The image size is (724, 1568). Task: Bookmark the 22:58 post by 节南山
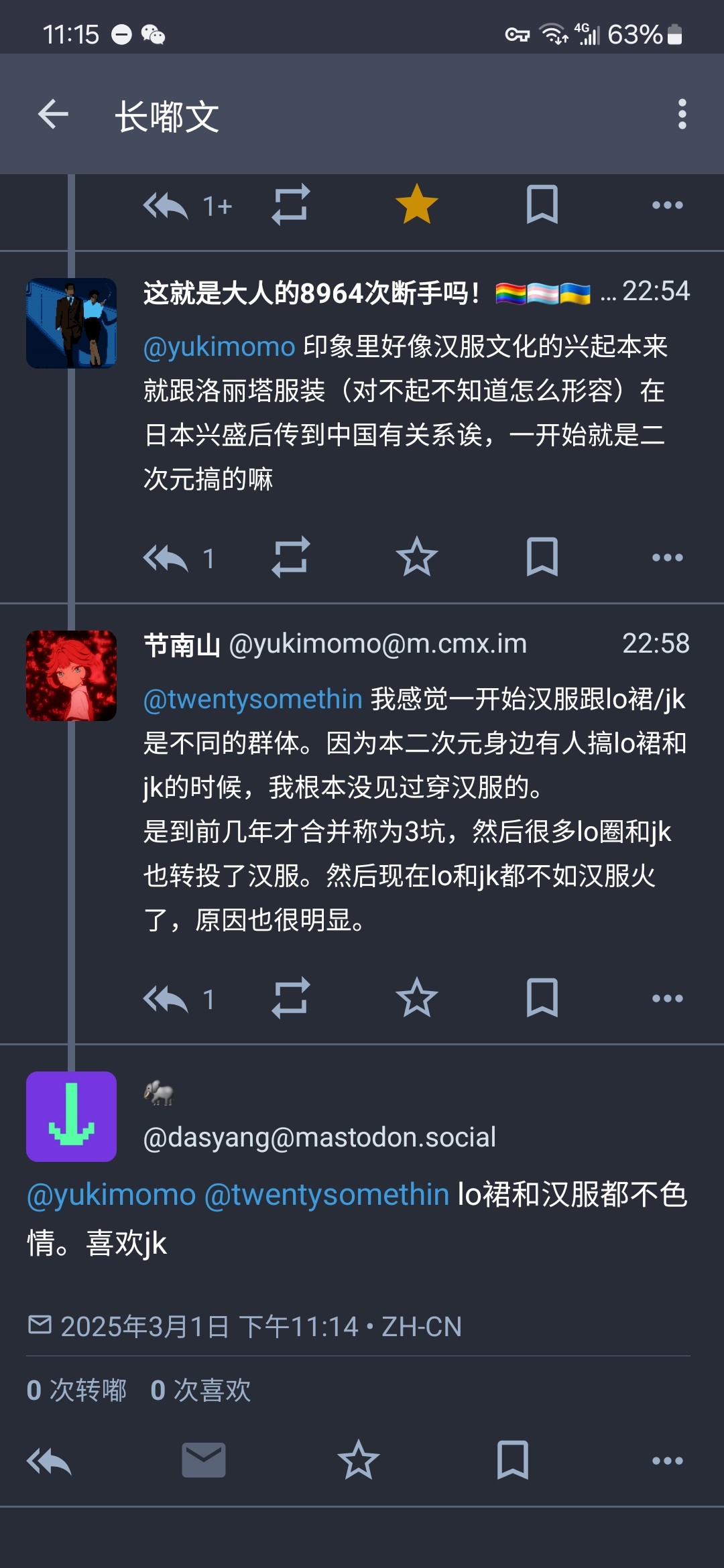point(542,998)
